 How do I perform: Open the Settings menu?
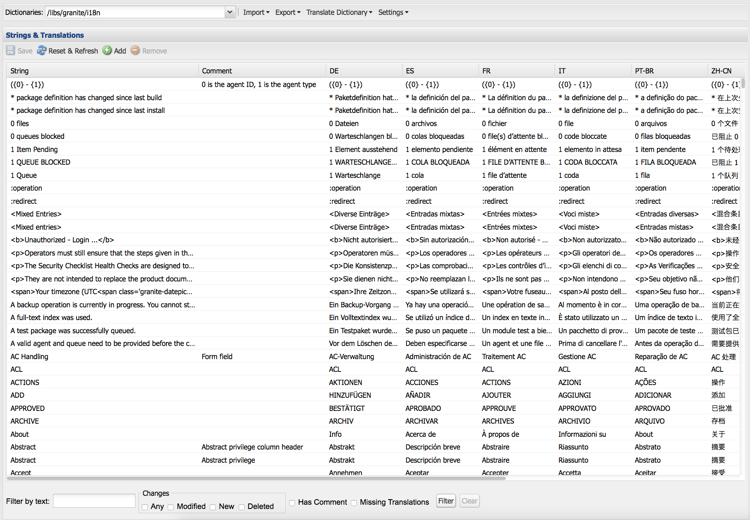[393, 13]
